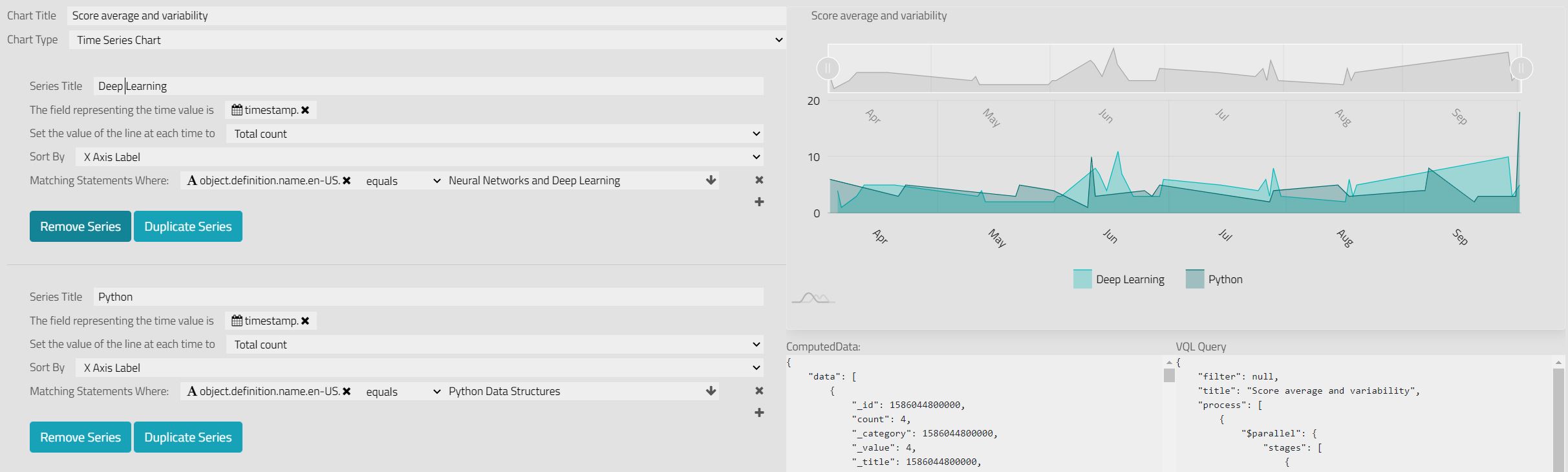Open the Chart Type dropdown
Viewport: 1568px width, 472px height.
[427, 40]
